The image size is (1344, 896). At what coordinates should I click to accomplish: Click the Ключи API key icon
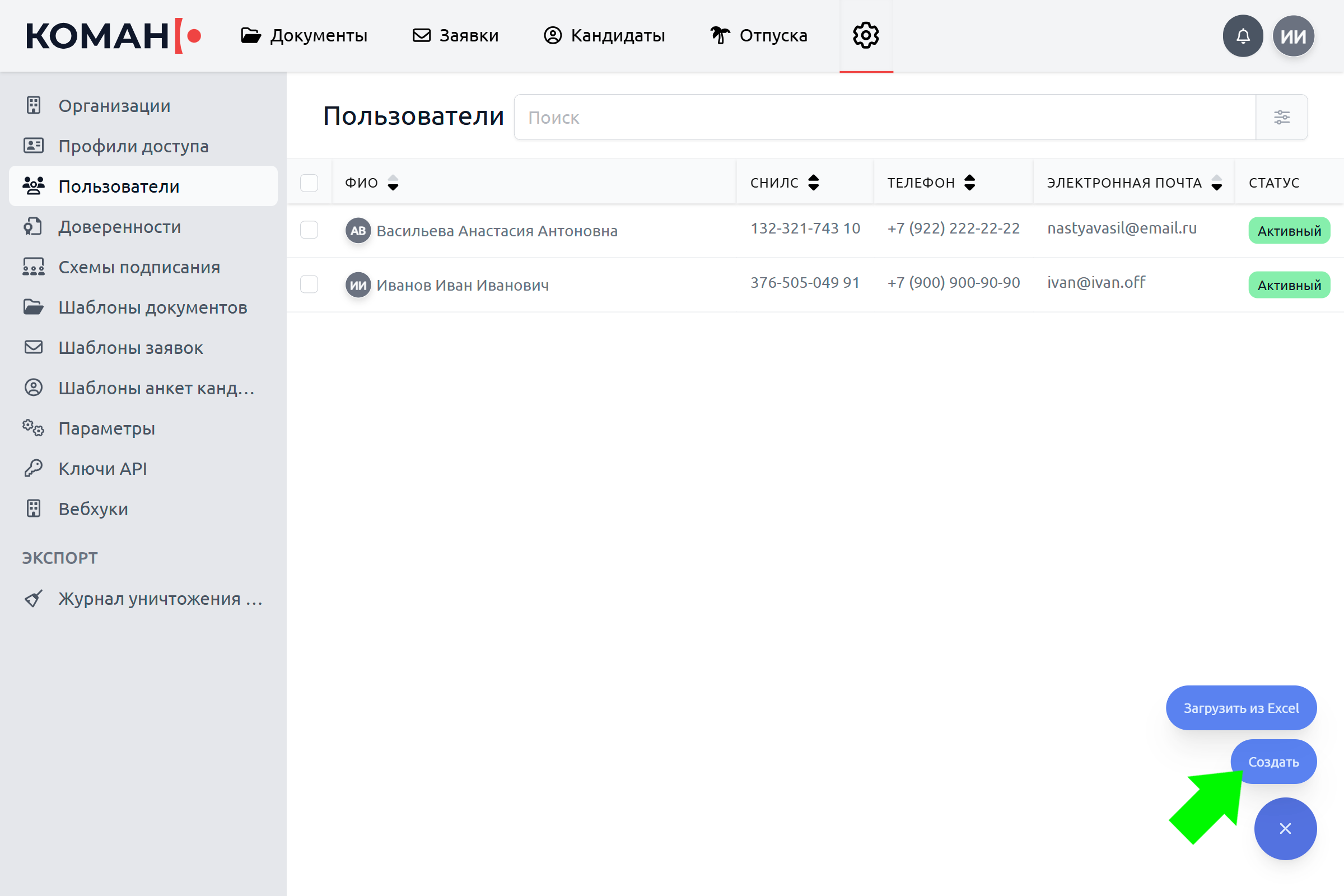click(x=33, y=469)
